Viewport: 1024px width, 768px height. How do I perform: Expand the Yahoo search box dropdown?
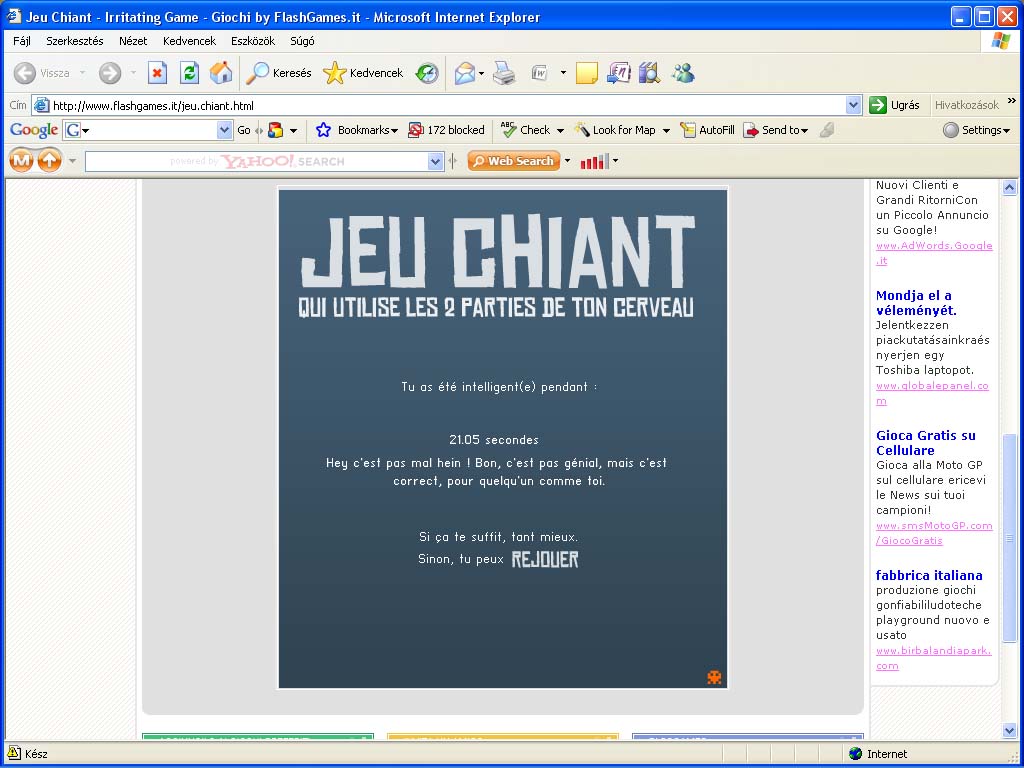(x=435, y=161)
